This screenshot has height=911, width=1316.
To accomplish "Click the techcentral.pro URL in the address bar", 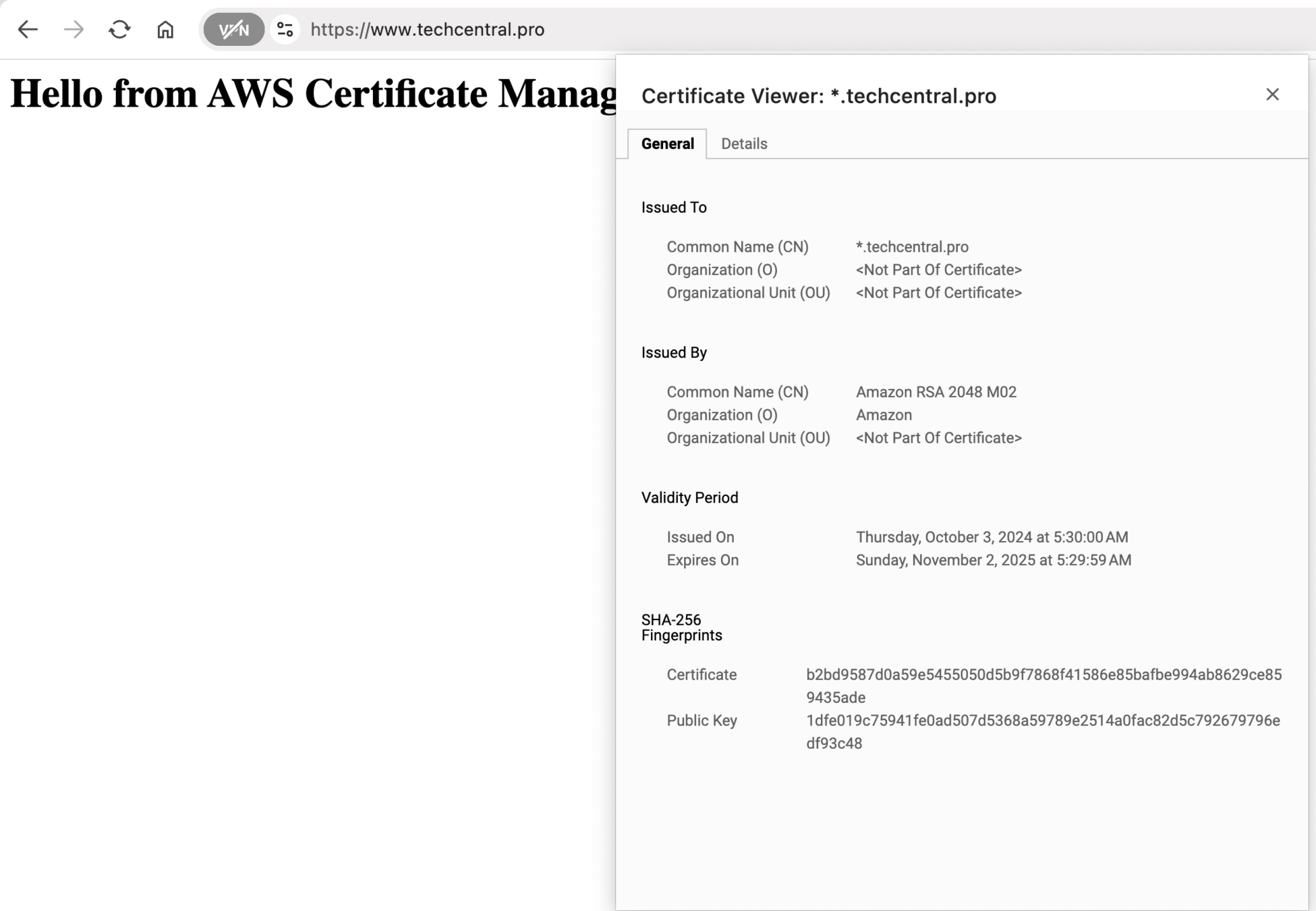I will [x=427, y=30].
